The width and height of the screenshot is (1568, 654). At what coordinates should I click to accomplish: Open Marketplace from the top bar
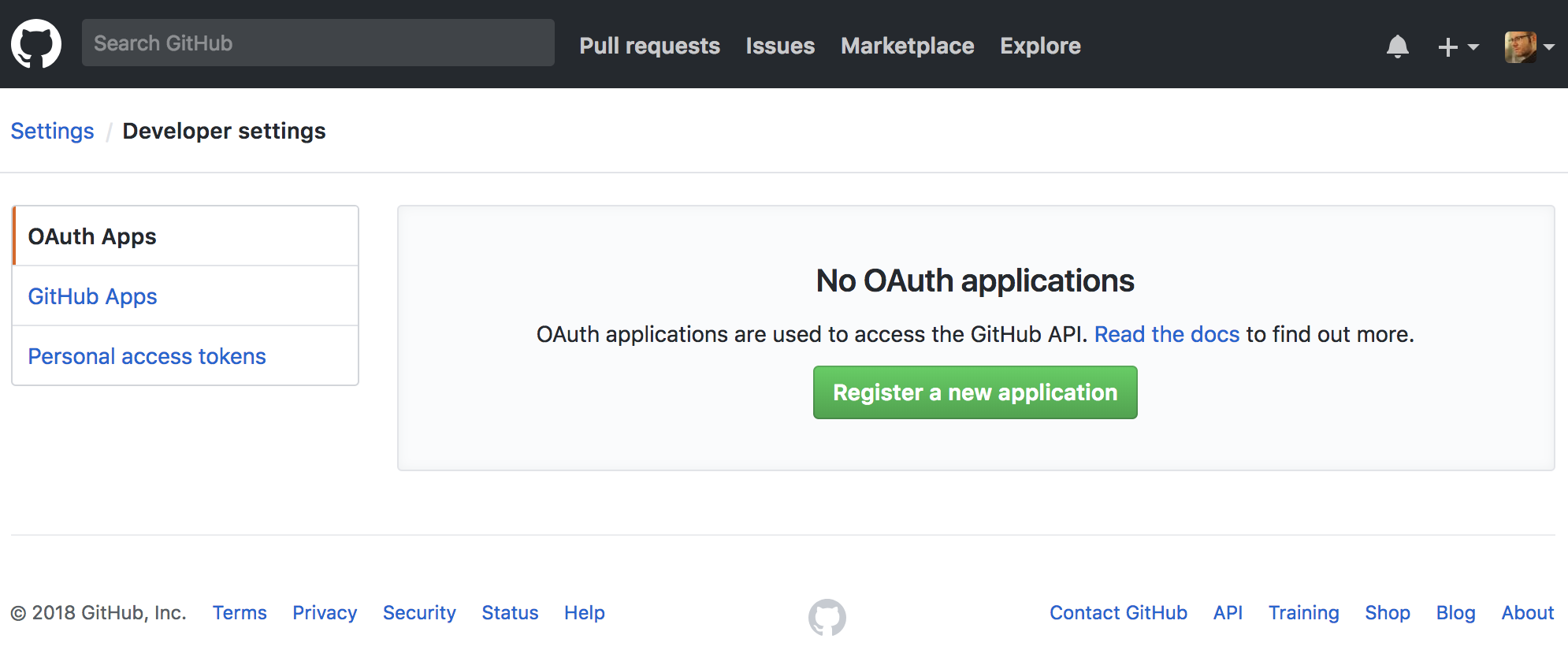(x=907, y=46)
